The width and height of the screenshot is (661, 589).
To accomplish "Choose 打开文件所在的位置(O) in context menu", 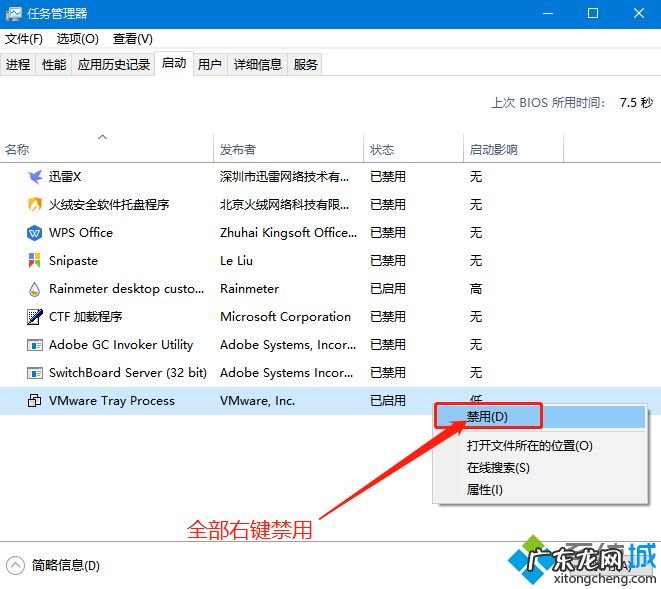I will (x=540, y=446).
